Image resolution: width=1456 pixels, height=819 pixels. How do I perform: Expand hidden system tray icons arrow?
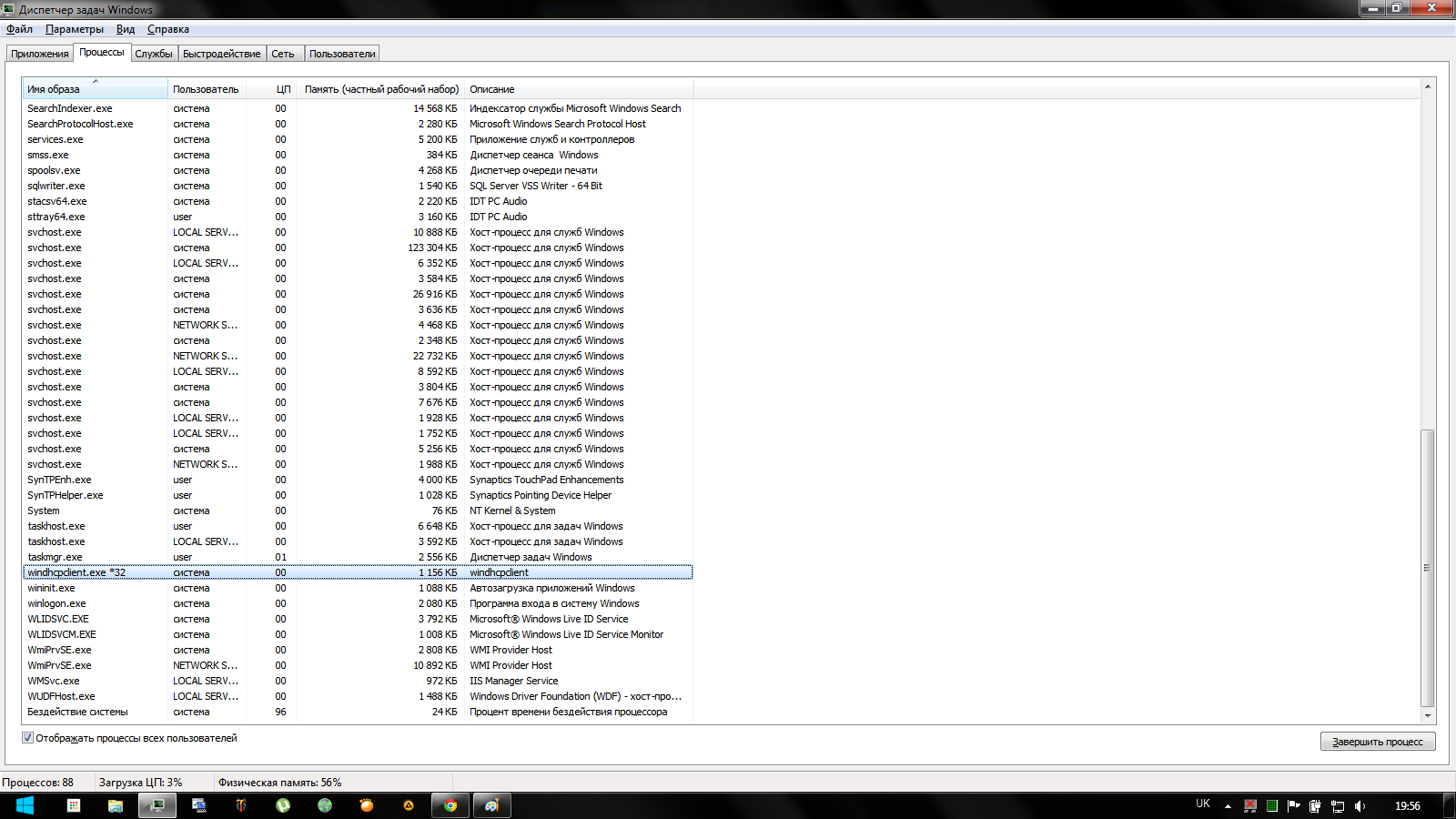tap(1228, 806)
